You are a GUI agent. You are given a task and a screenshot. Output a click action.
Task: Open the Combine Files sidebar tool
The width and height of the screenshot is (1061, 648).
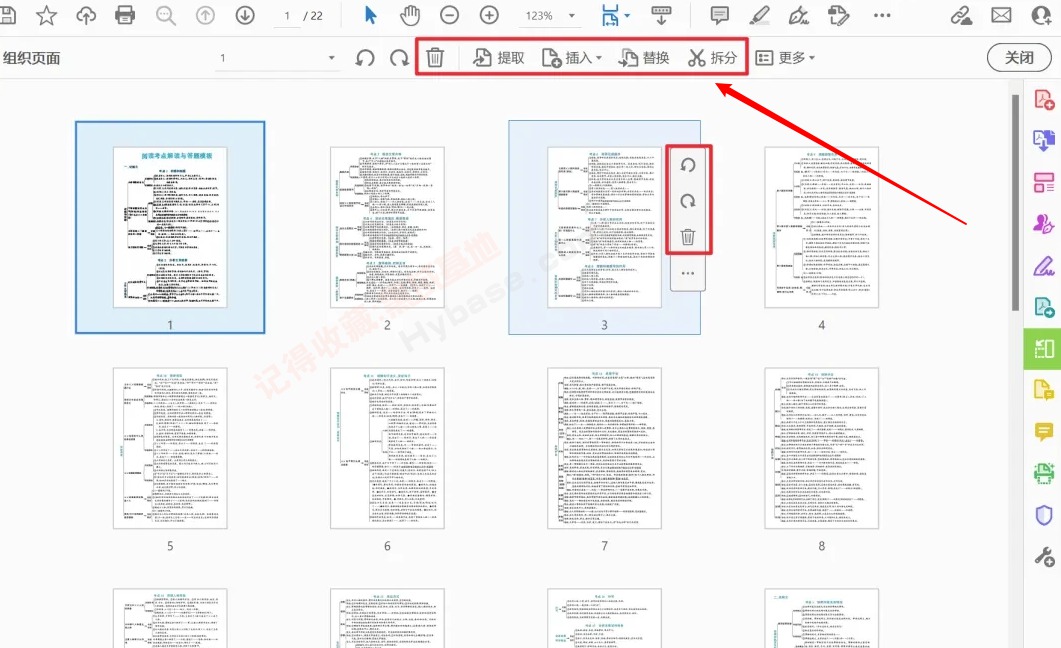(1043, 141)
